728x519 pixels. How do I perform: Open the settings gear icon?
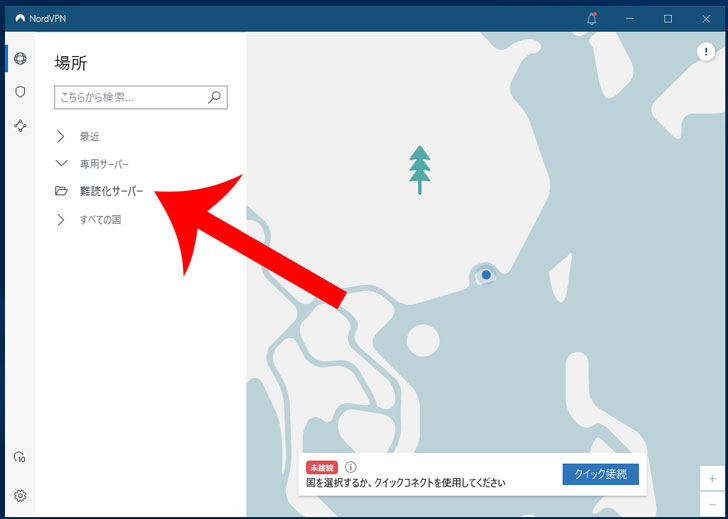(x=20, y=495)
